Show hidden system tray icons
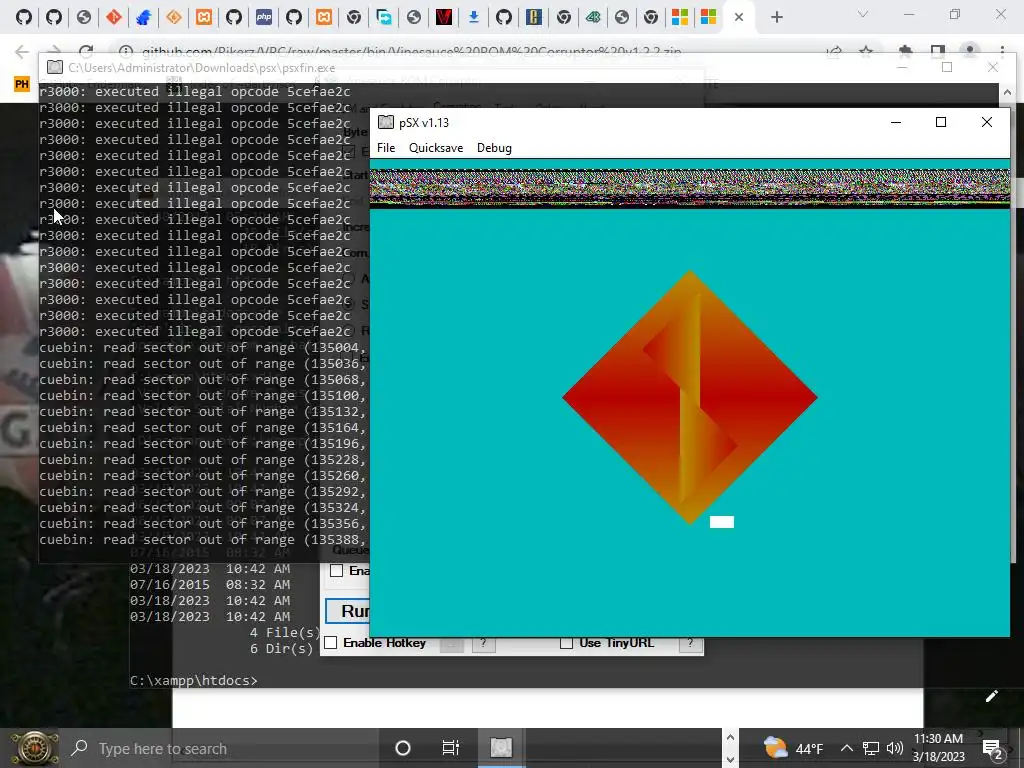 point(846,748)
